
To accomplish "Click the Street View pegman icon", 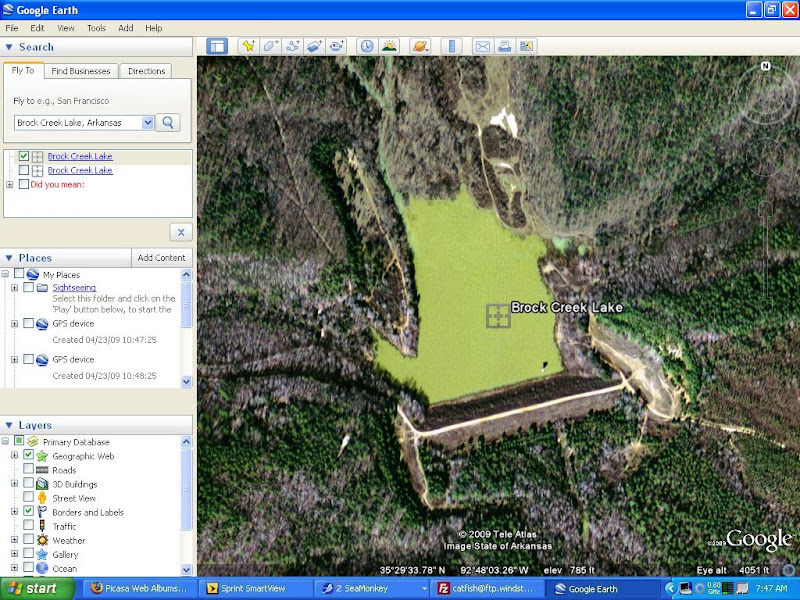I will tap(42, 498).
